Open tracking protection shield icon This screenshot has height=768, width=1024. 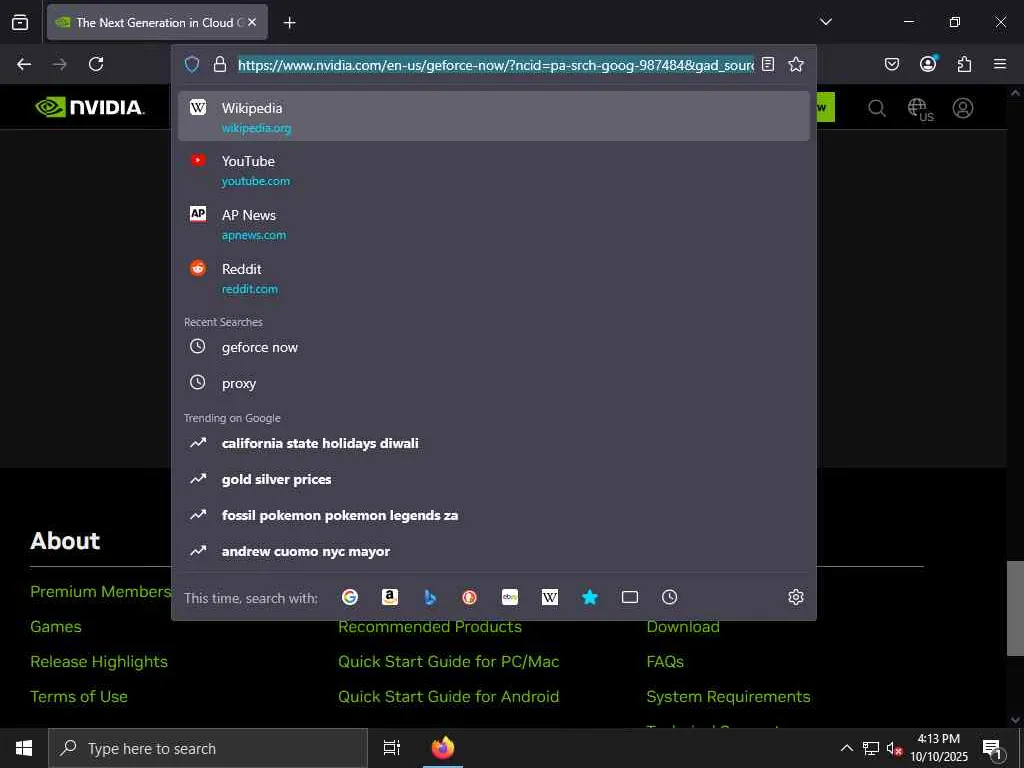pyautogui.click(x=191, y=65)
